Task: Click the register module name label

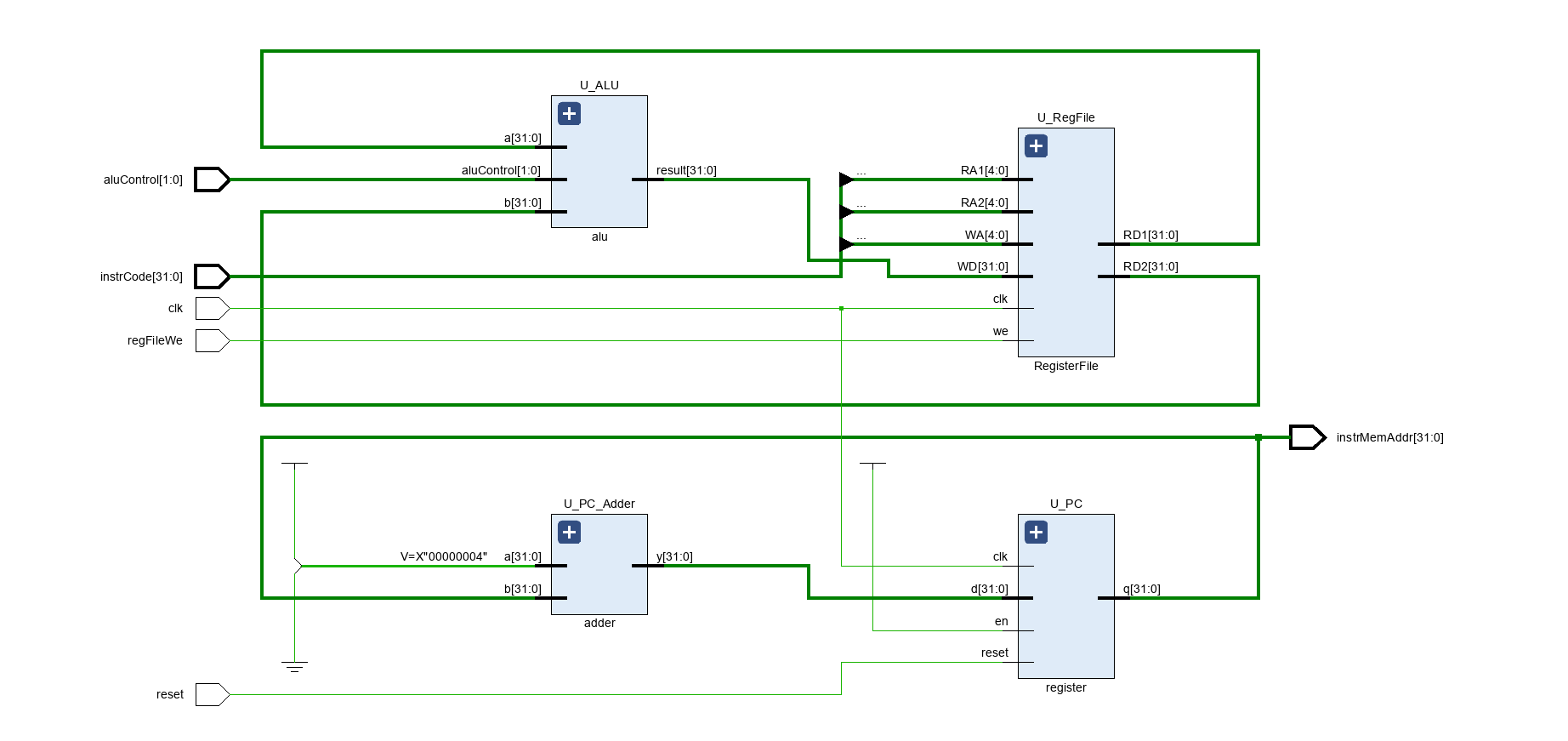Action: coord(1066,687)
